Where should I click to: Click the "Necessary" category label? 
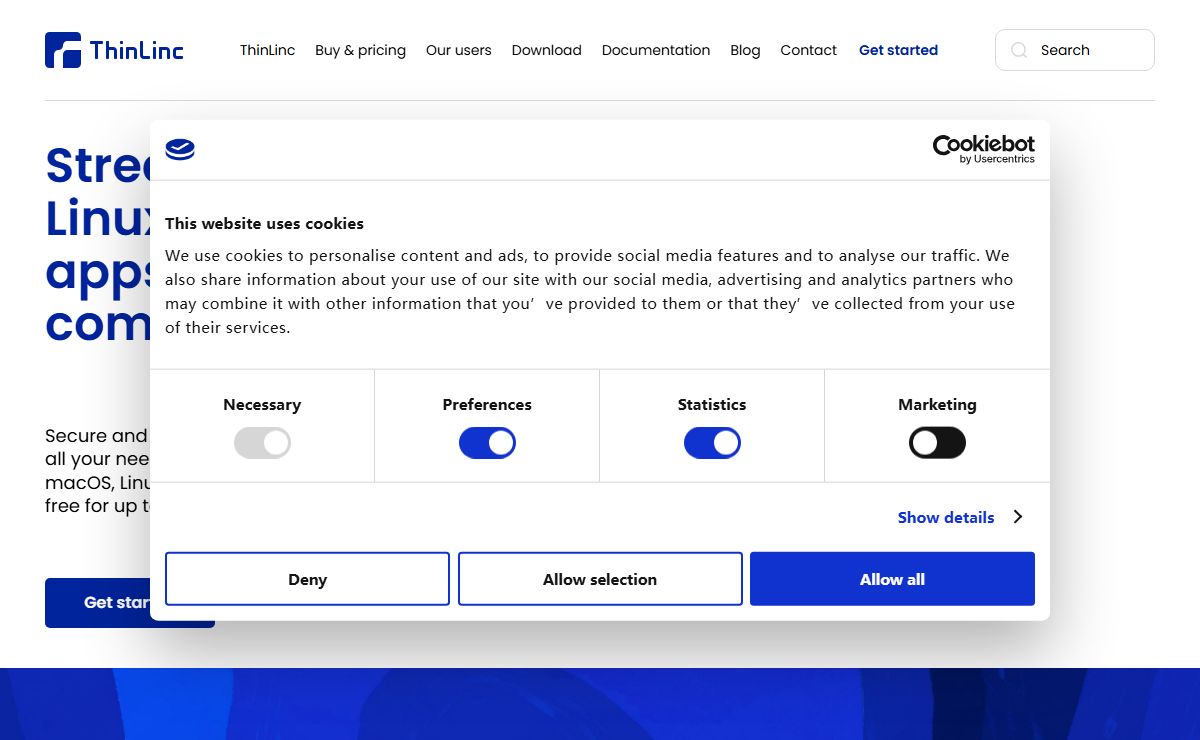click(262, 405)
